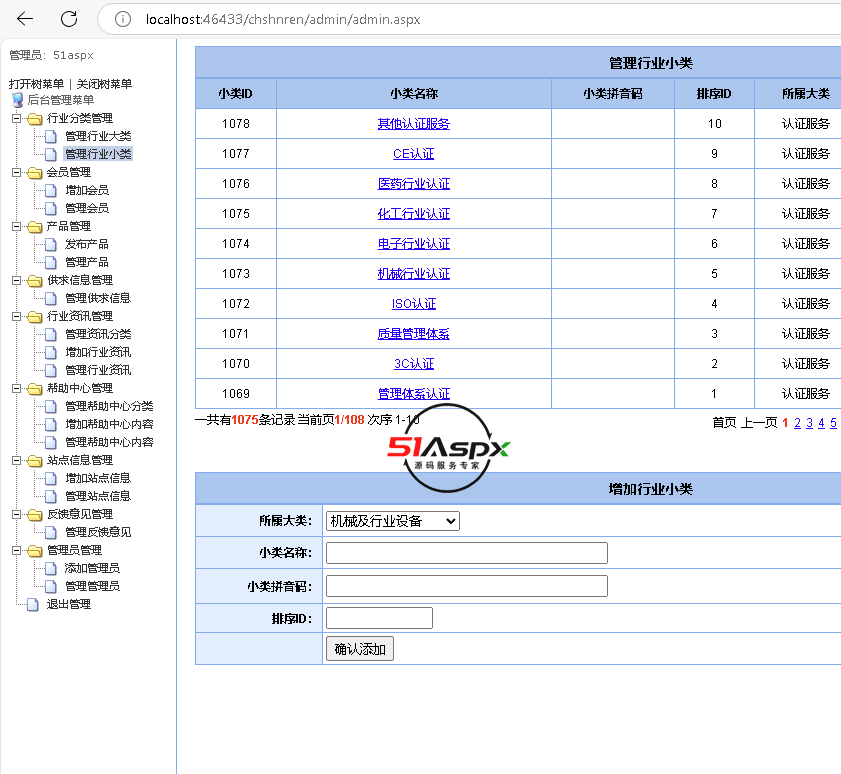This screenshot has height=774, width=841.
Task: Click 打开树菜单 link
Action: pyautogui.click(x=36, y=84)
